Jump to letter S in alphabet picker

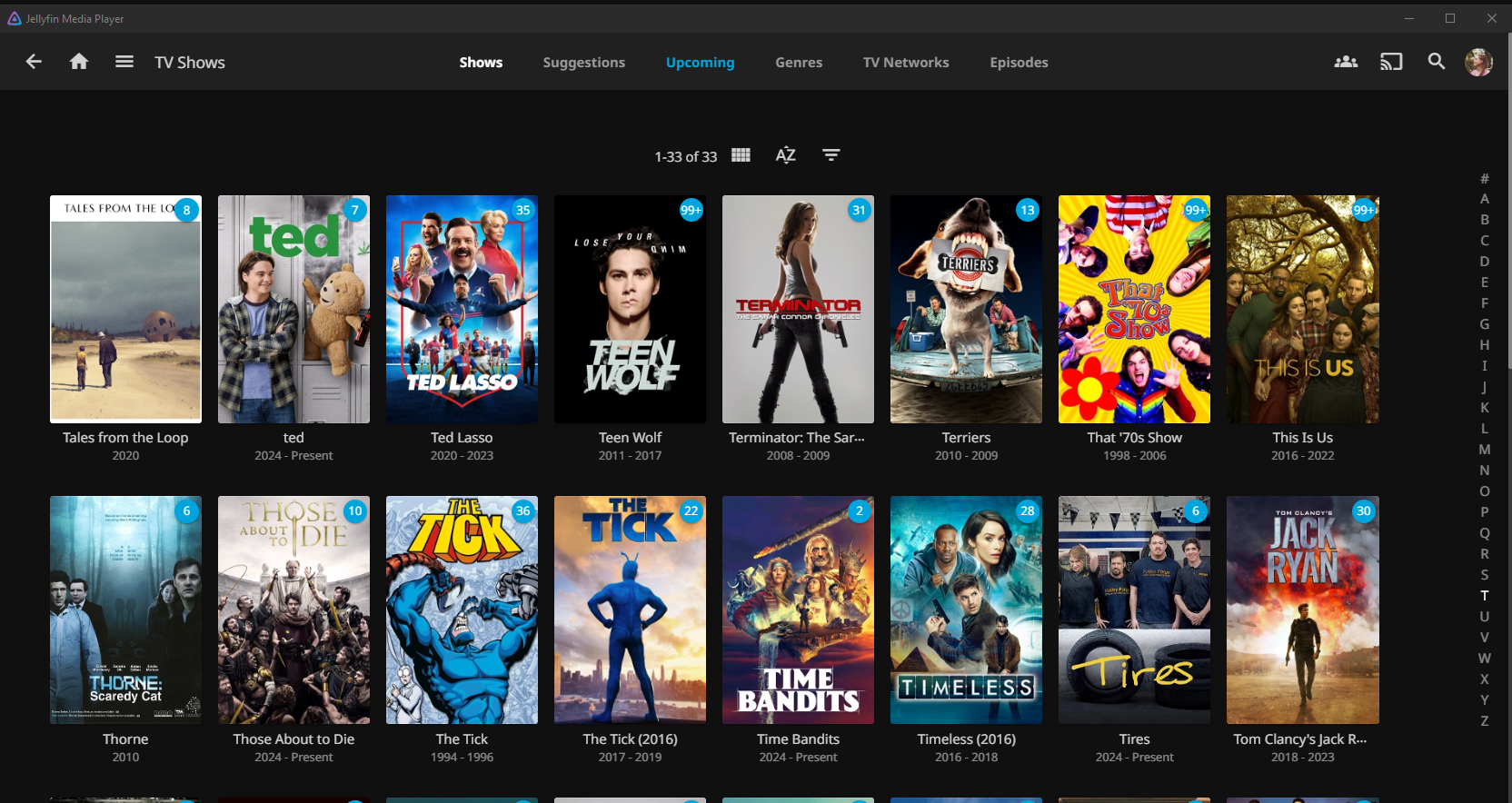pos(1484,575)
